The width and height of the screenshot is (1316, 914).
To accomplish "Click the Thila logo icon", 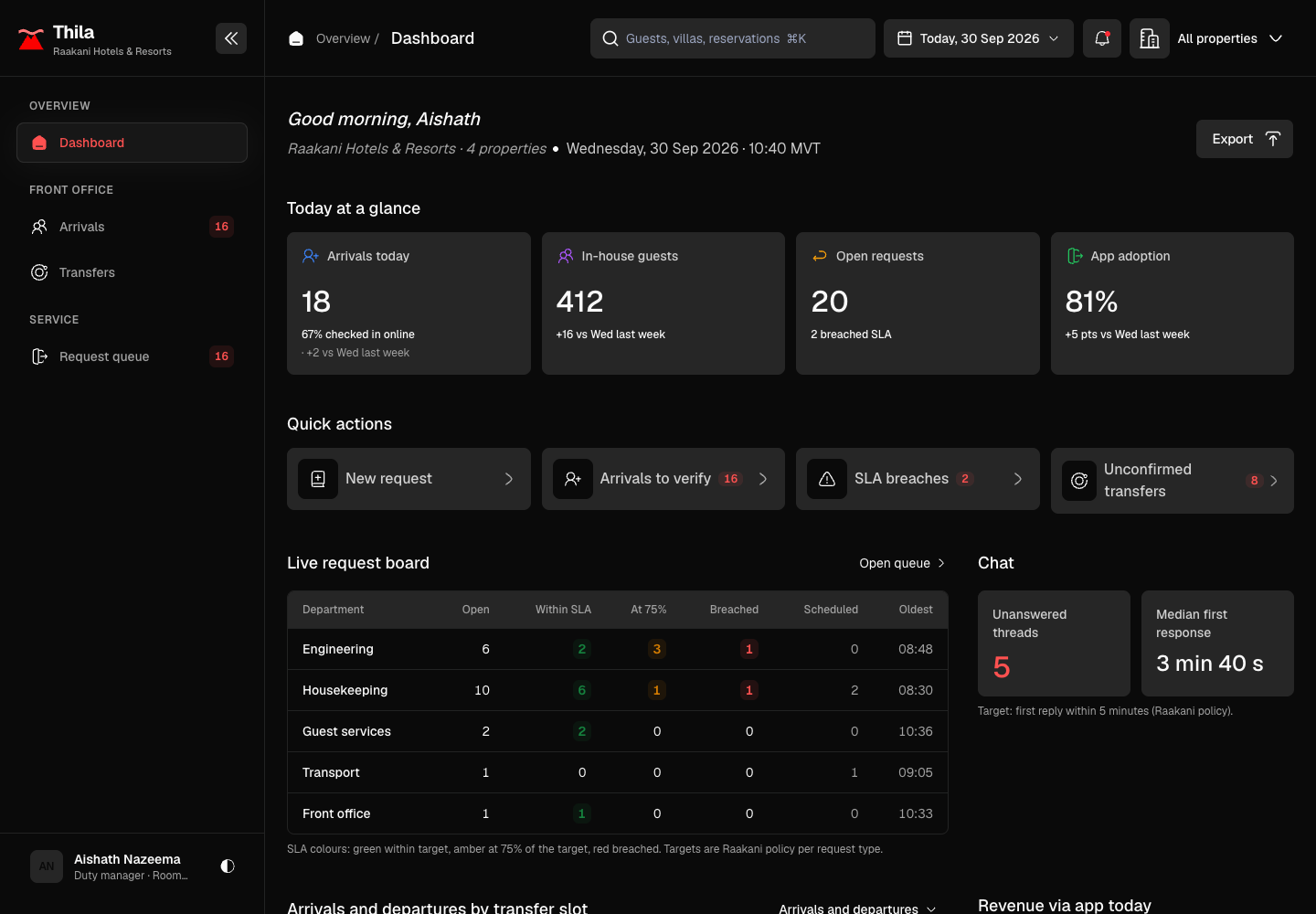I will 31,38.
